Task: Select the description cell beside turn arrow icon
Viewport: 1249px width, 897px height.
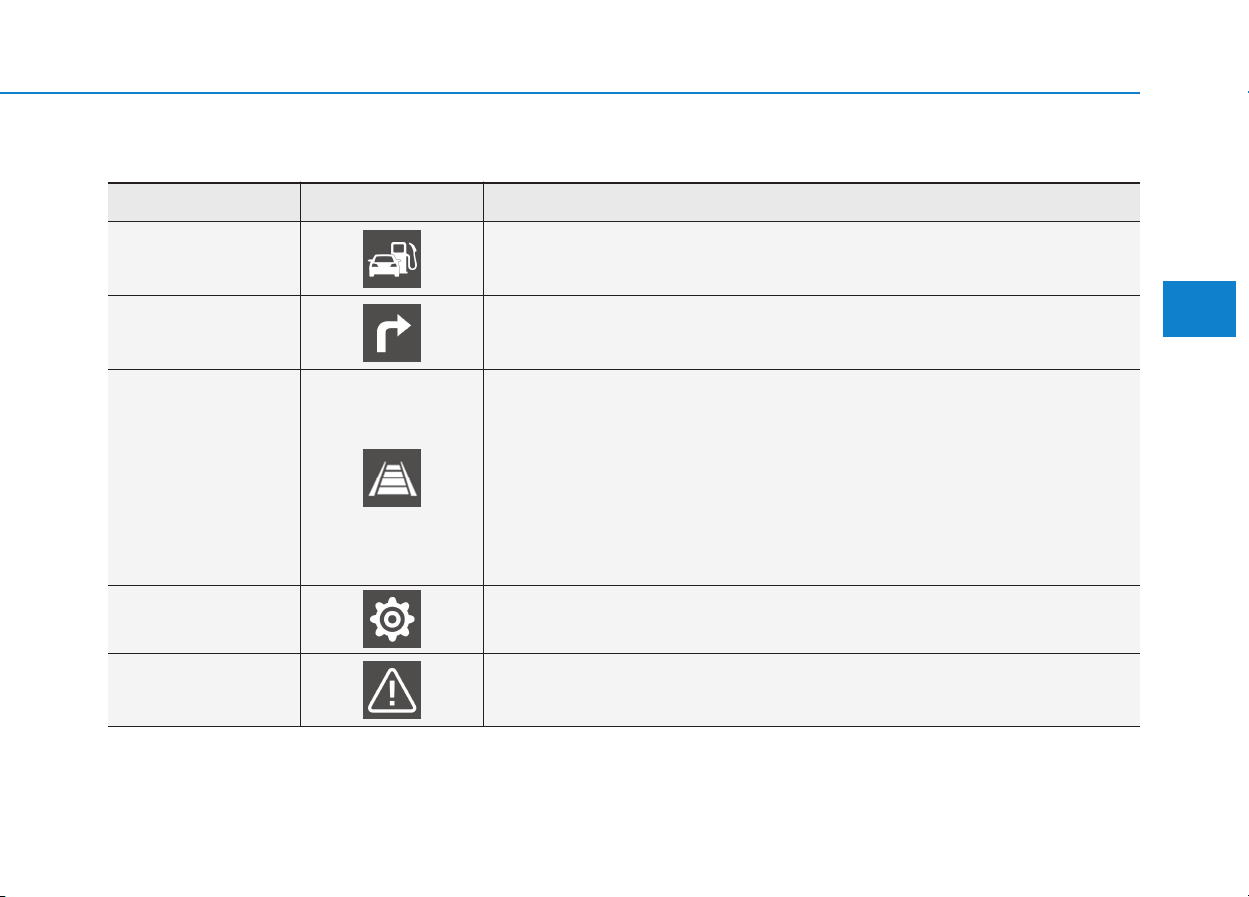Action: coord(811,332)
